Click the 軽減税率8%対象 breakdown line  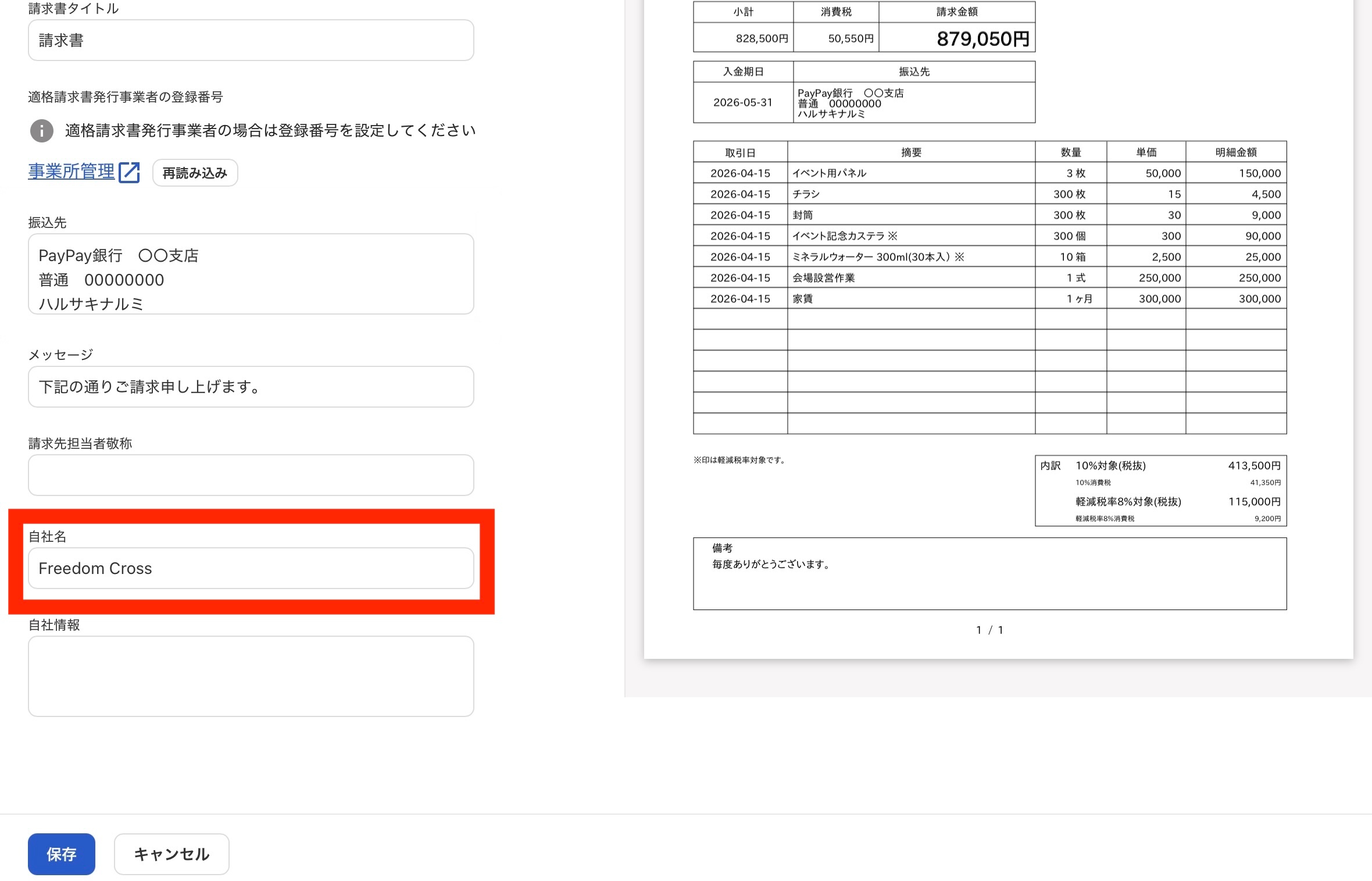tap(1128, 502)
